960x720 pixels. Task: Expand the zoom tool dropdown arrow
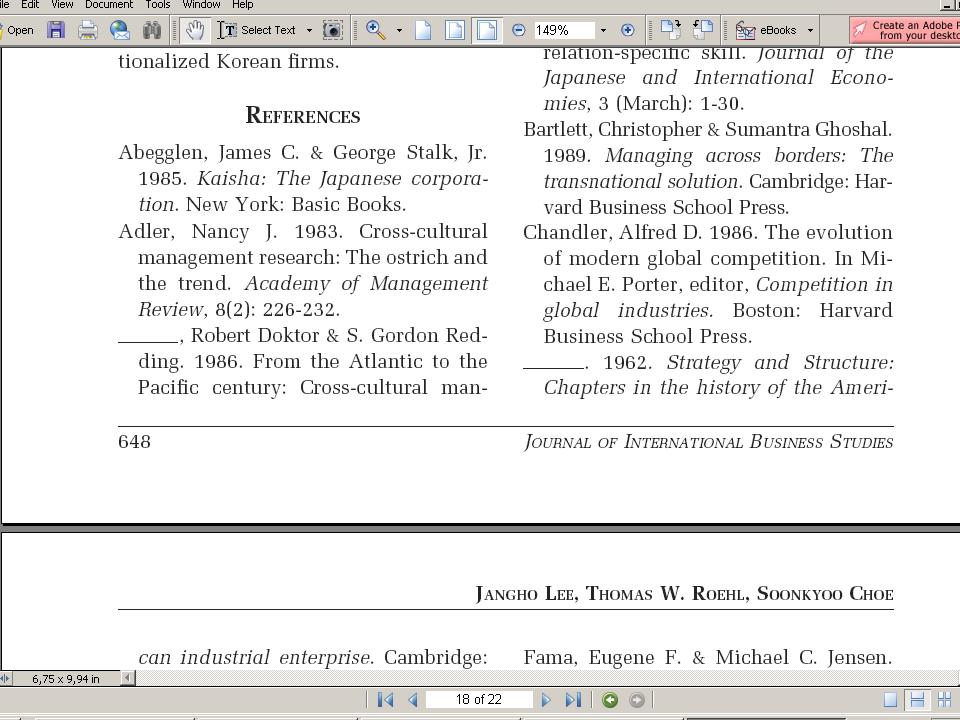click(399, 30)
